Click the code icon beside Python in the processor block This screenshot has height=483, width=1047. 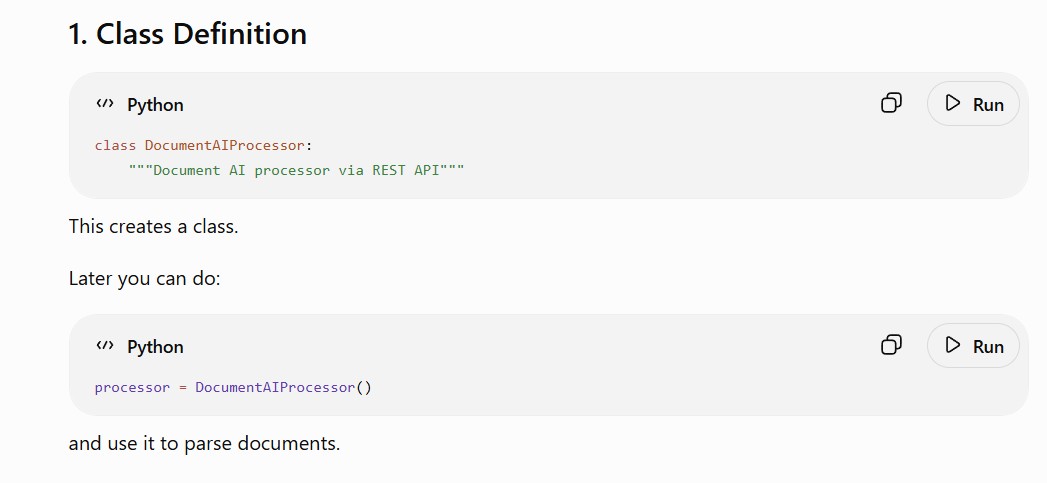[105, 345]
